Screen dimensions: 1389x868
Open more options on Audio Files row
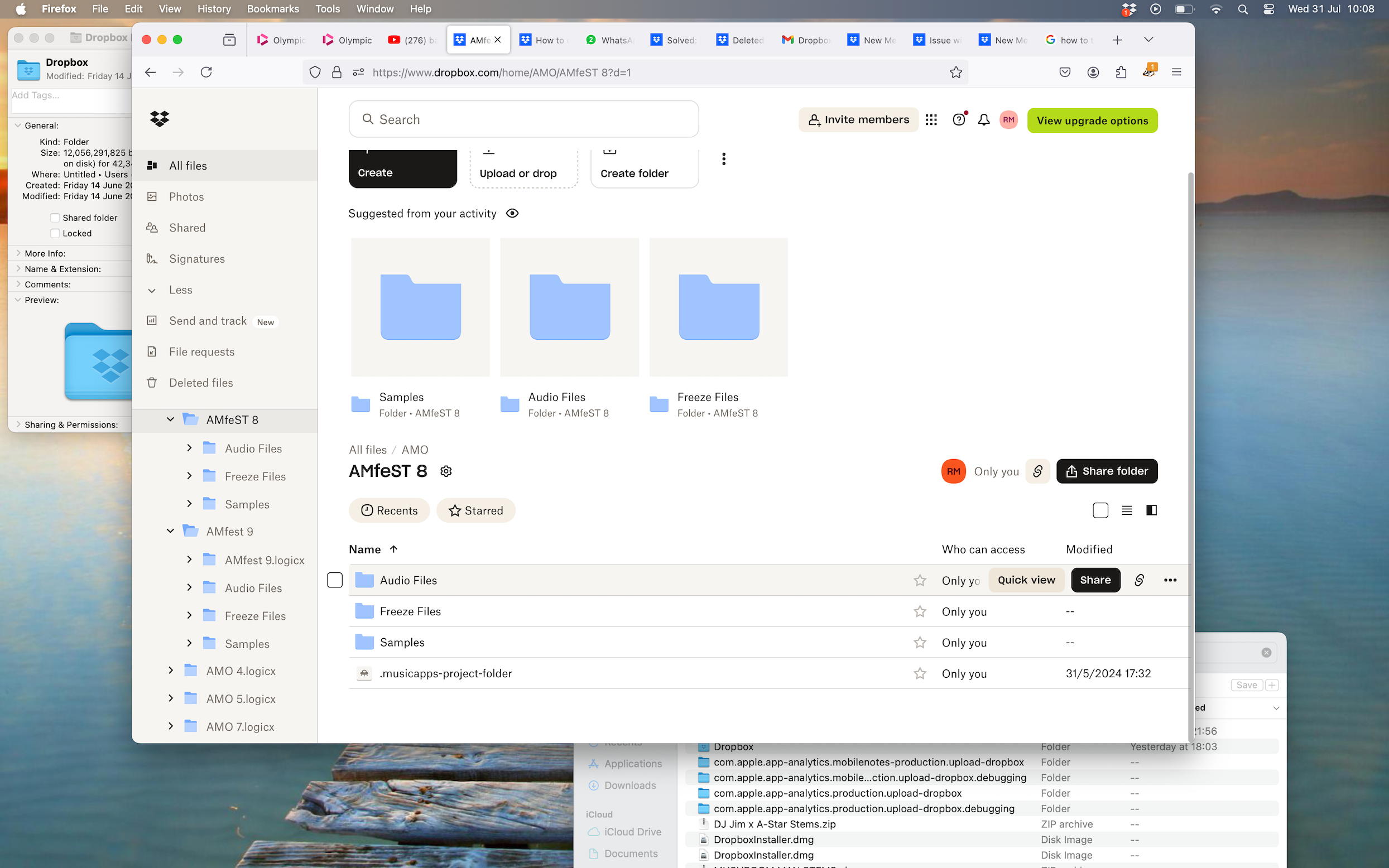1170,580
